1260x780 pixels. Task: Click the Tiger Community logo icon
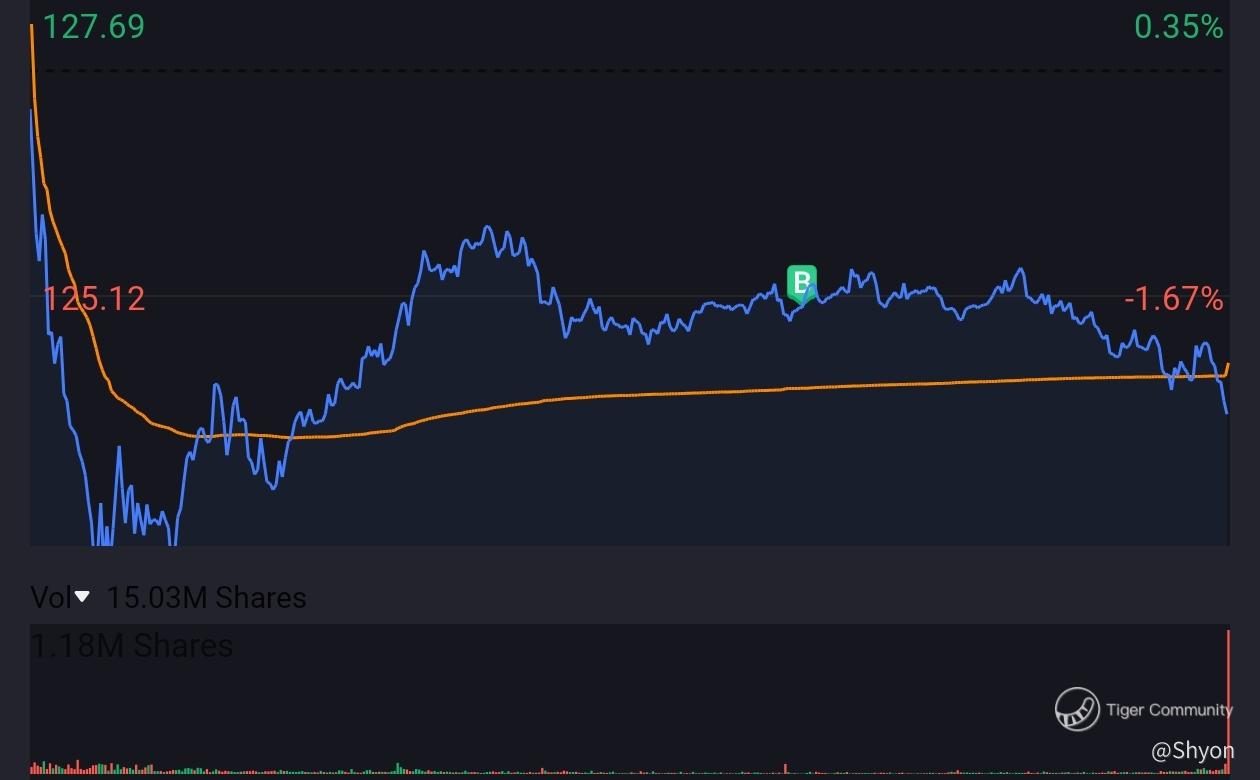pos(1077,709)
